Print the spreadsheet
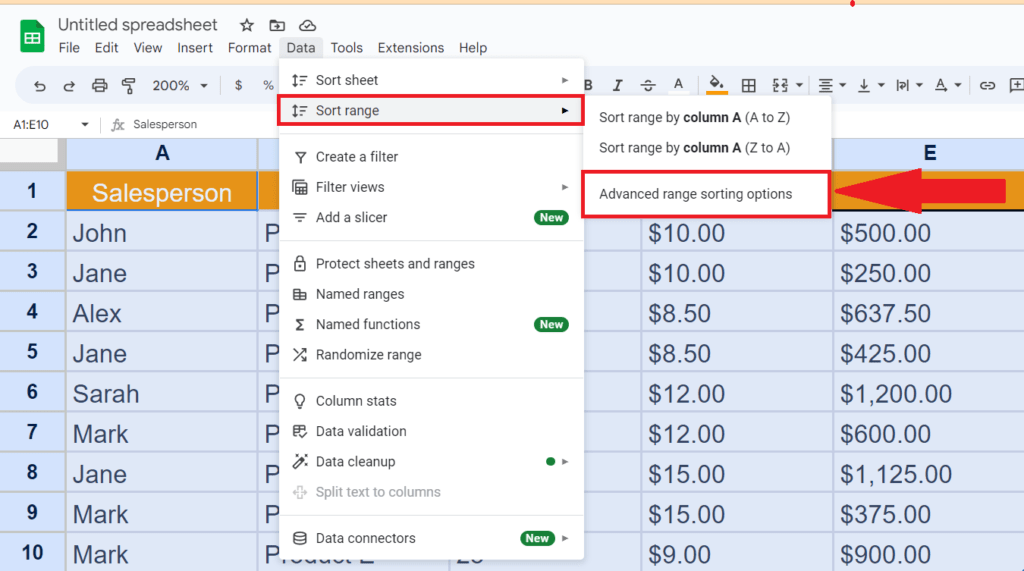This screenshot has height=571, width=1024. [x=99, y=86]
